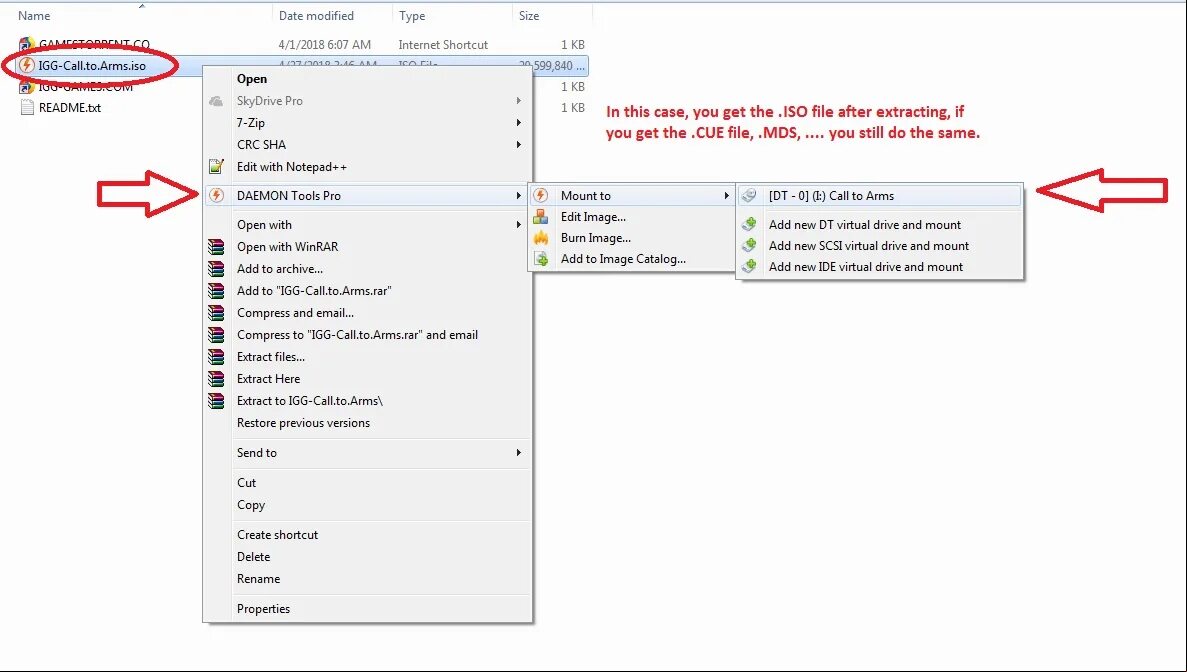Expand the Mount to submenu arrow
The image size is (1187, 672).
(726, 195)
